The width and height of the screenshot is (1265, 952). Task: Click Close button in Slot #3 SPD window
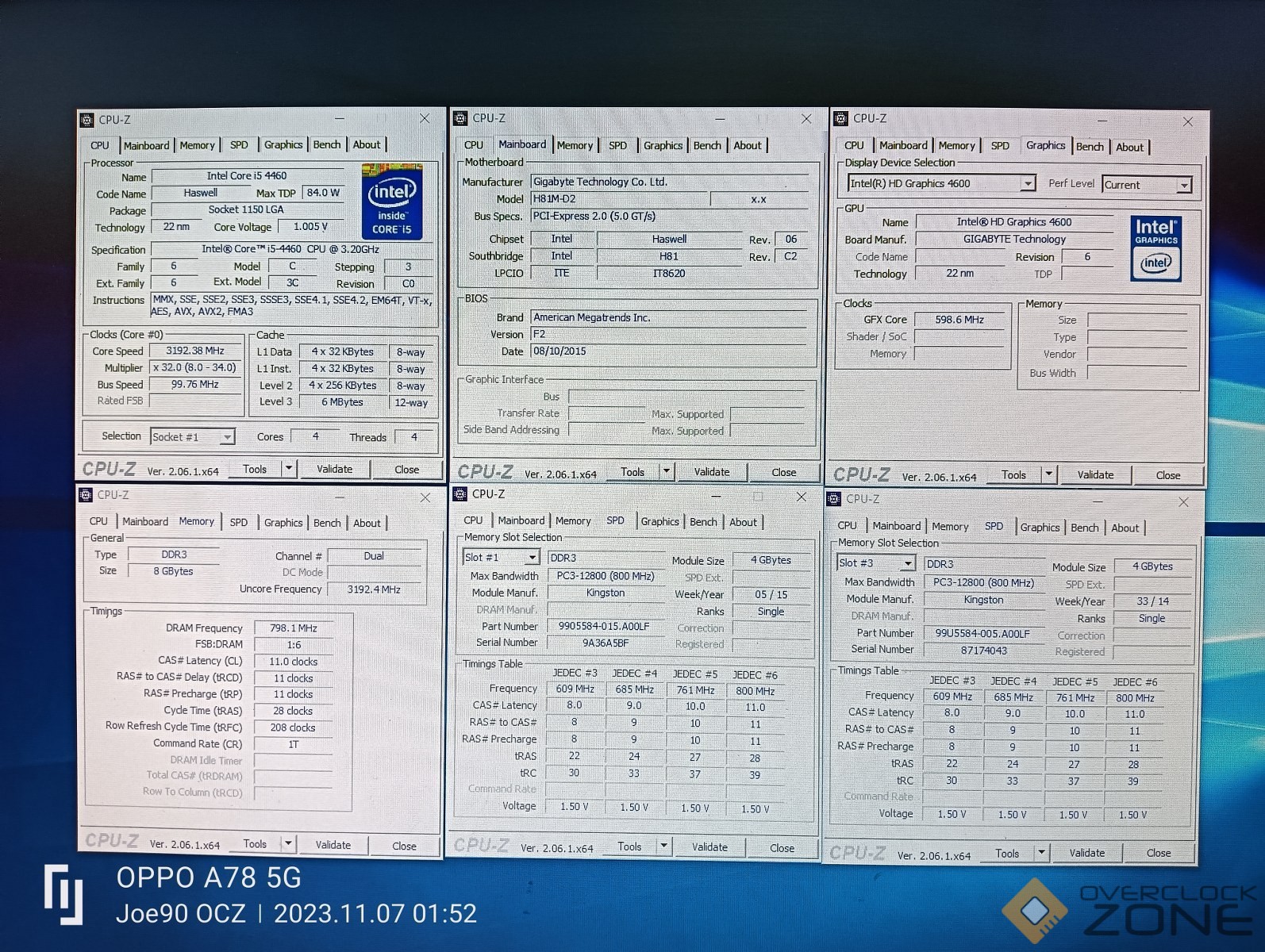1159,854
